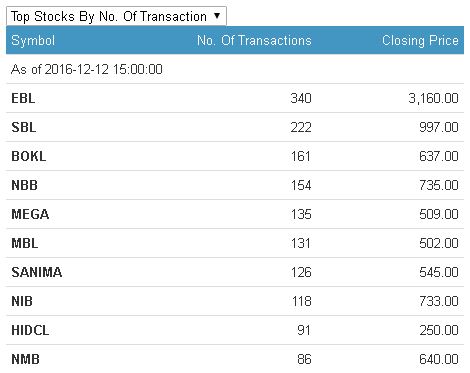Viewport: 470px width, 373px height.
Task: Open the NIB stock symbol
Action: coord(22,301)
